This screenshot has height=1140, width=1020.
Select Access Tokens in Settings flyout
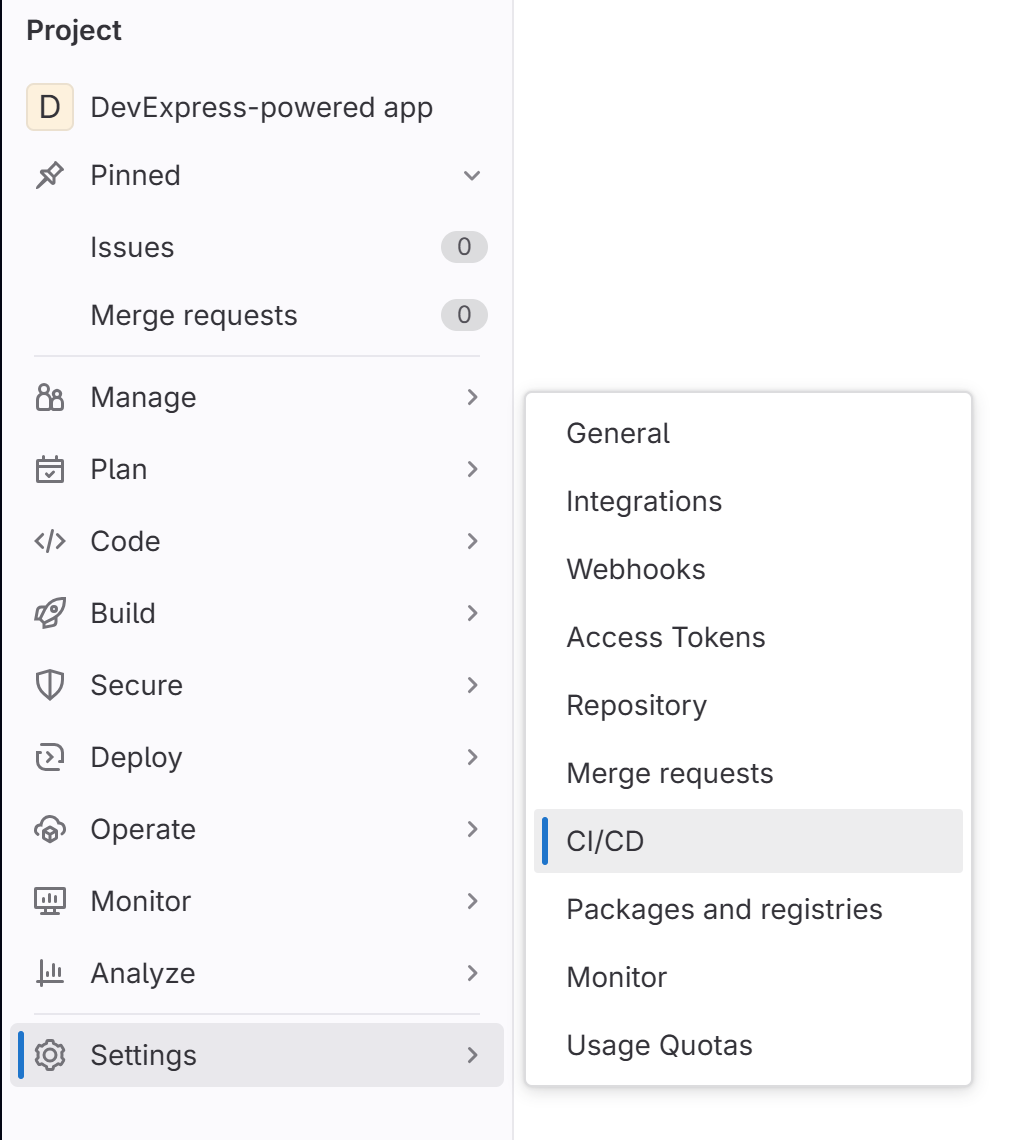pos(665,638)
